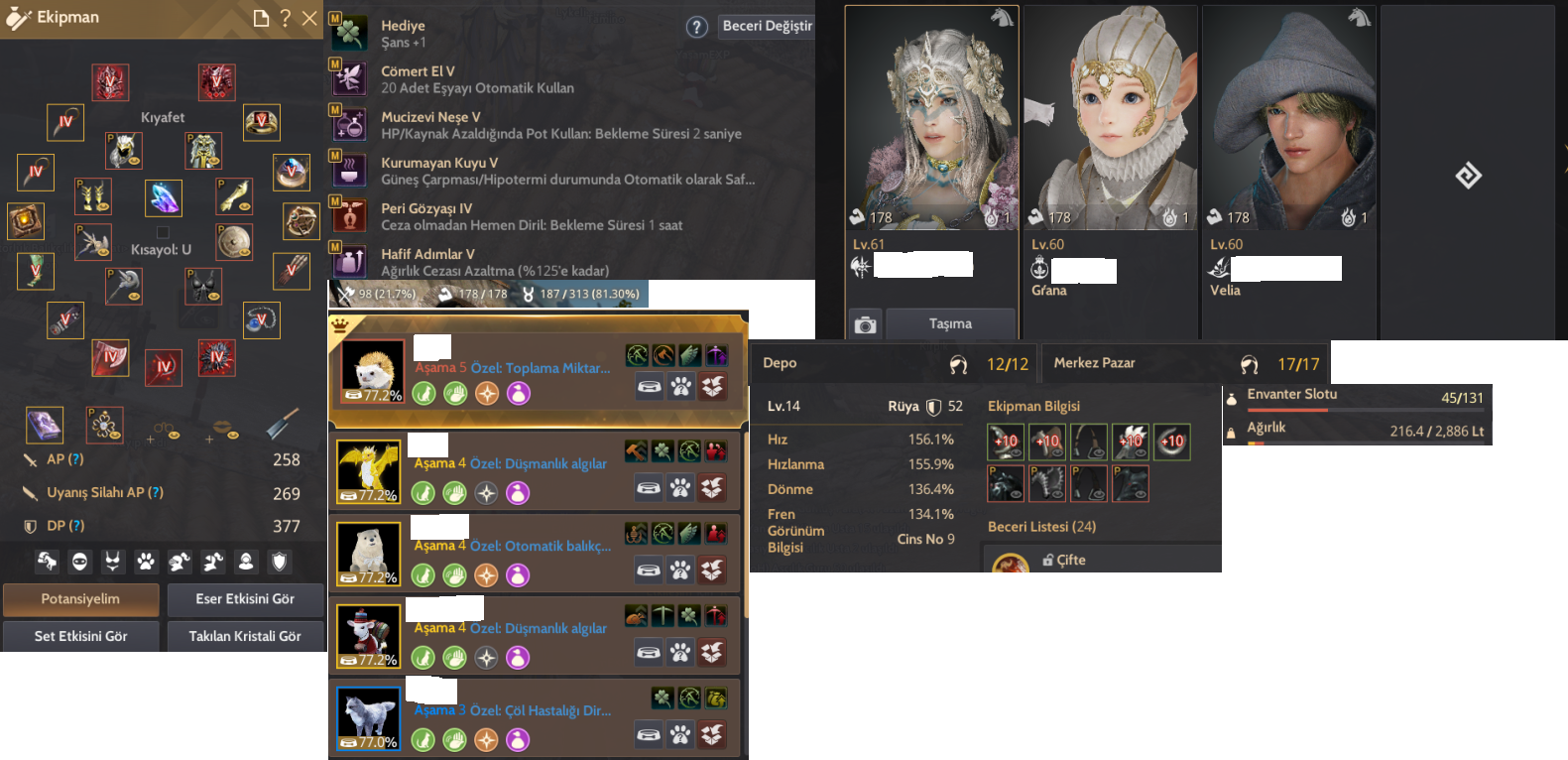This screenshot has height=760, width=1568.
Task: Switch to the Depo tab
Action: point(780,363)
